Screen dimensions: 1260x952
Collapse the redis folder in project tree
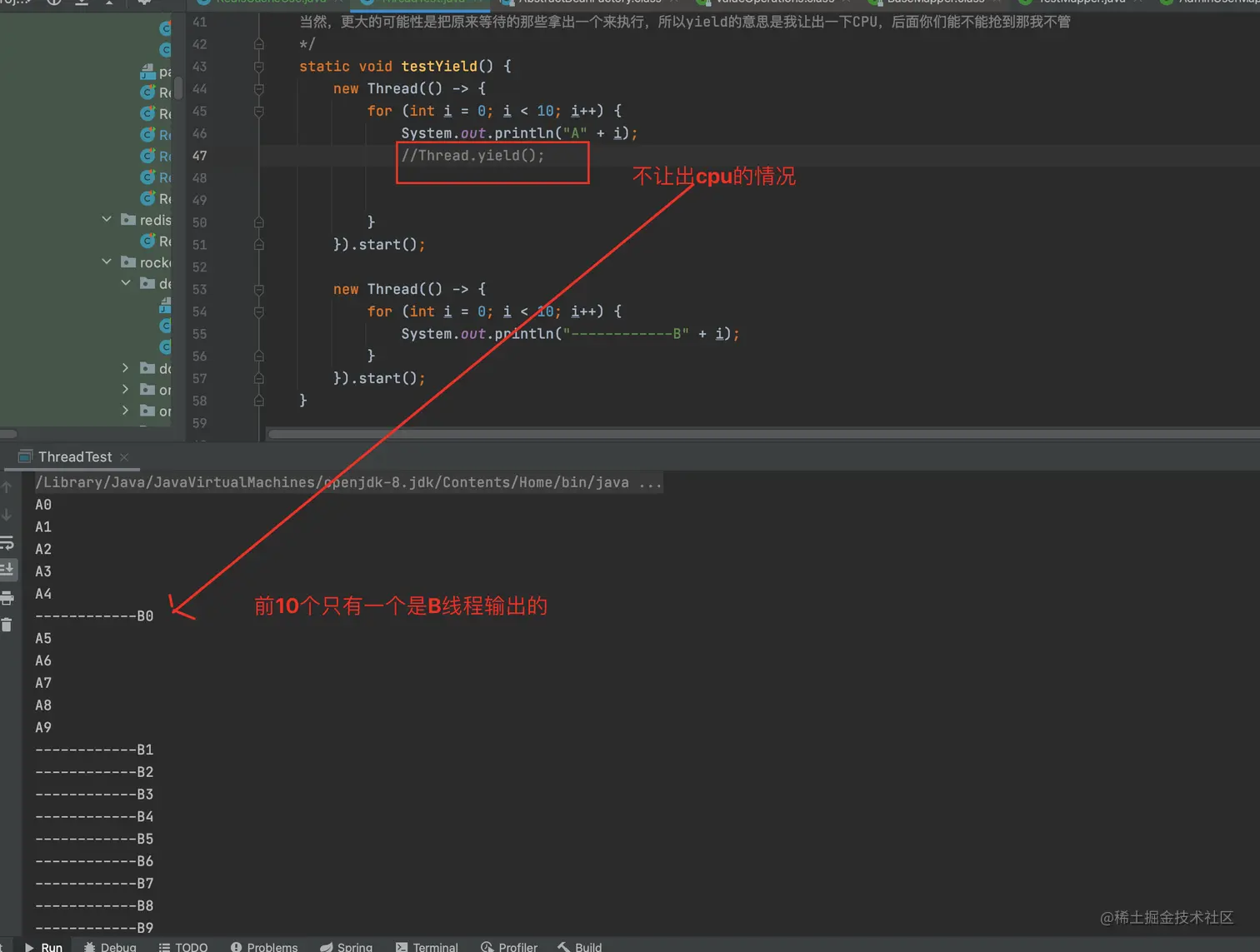click(107, 219)
